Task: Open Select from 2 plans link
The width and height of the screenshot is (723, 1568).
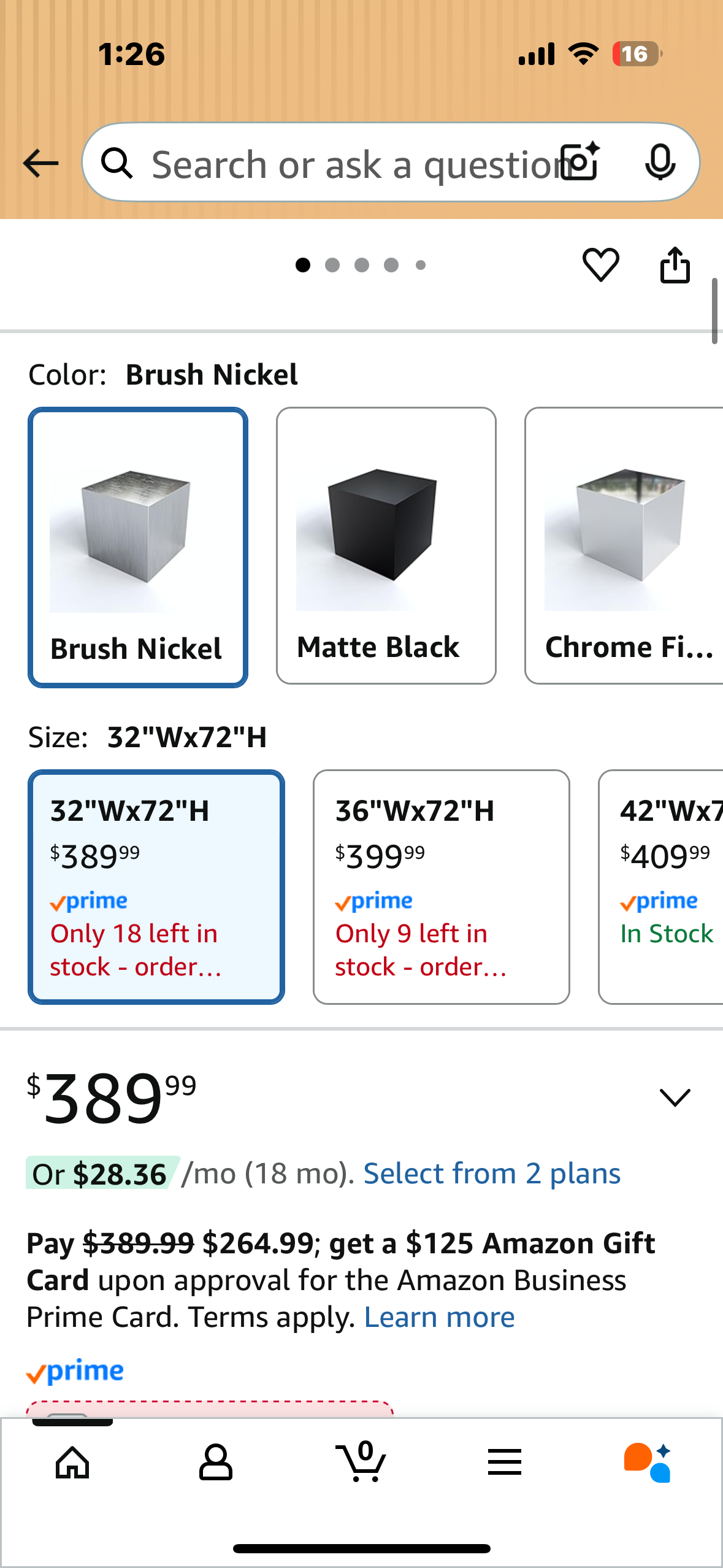Action: coord(492,1174)
